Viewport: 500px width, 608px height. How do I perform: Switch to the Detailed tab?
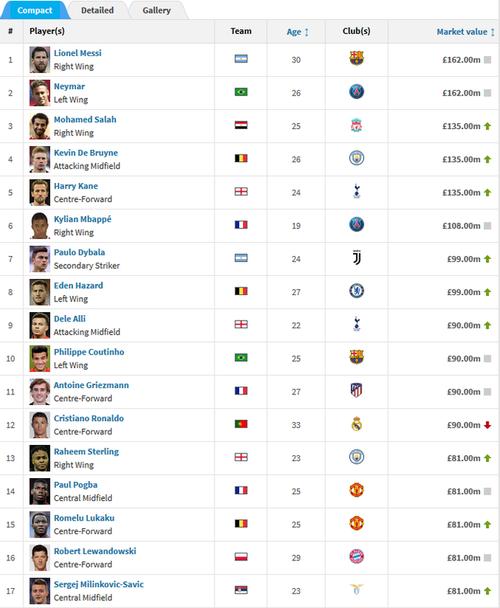pyautogui.click(x=97, y=10)
